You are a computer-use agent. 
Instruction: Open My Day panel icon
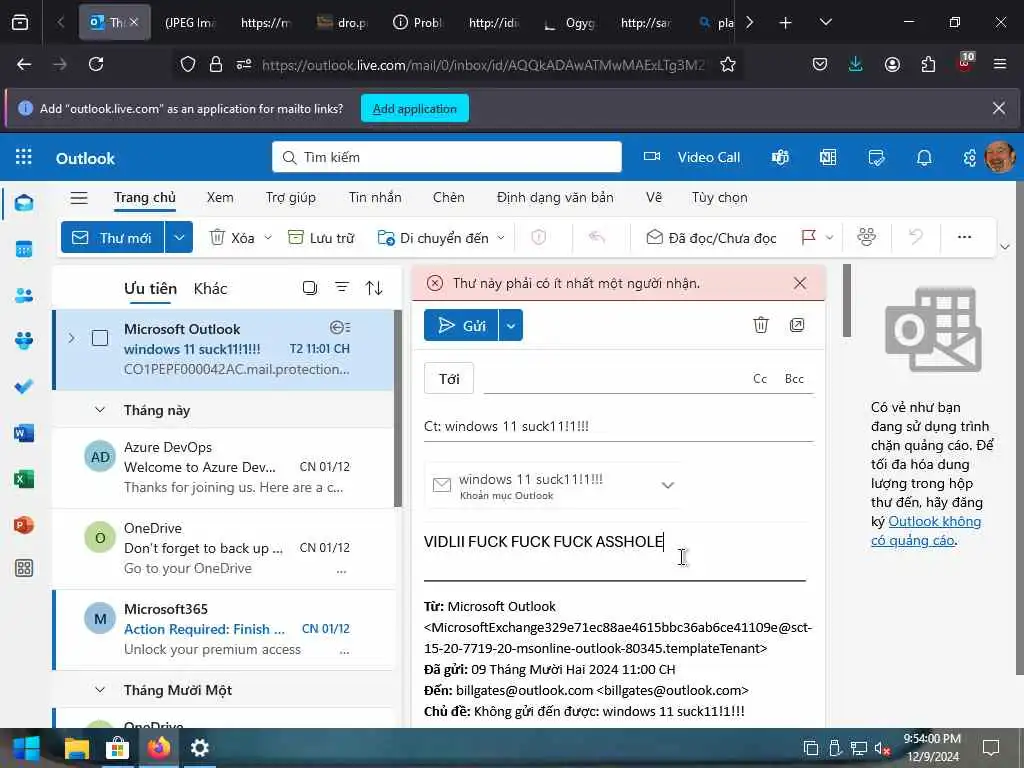[x=876, y=157]
